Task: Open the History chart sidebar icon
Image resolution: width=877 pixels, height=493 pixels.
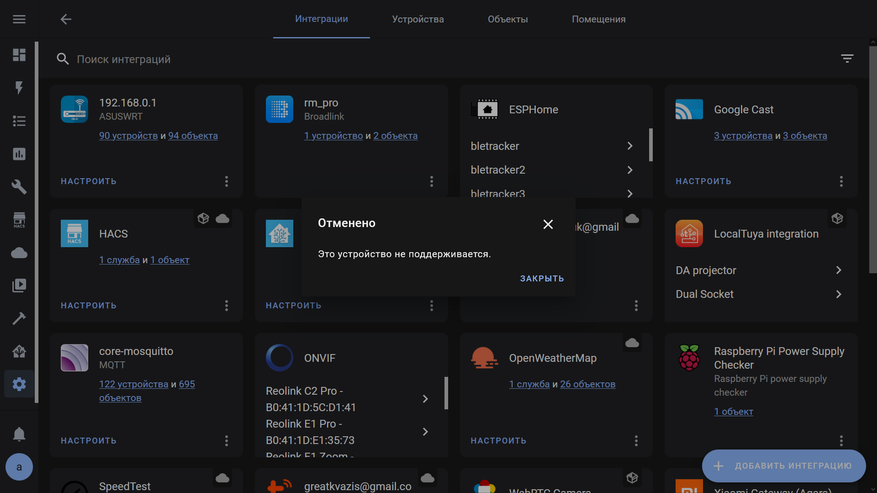Action: [19, 154]
